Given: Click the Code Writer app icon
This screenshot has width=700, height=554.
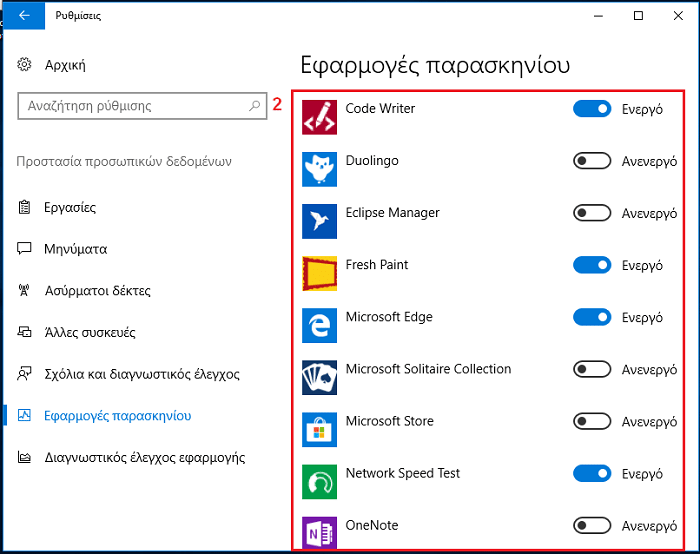Looking at the screenshot, I should 319,117.
